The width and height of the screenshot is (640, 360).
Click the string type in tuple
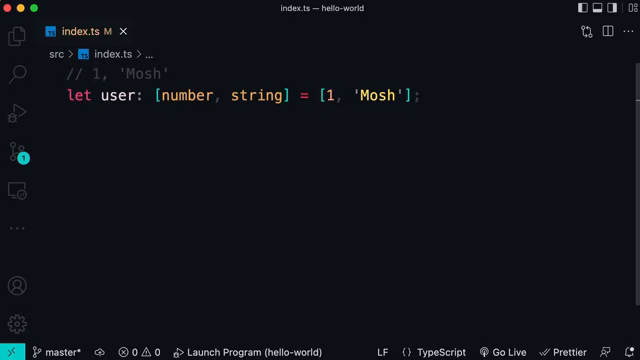point(257,96)
